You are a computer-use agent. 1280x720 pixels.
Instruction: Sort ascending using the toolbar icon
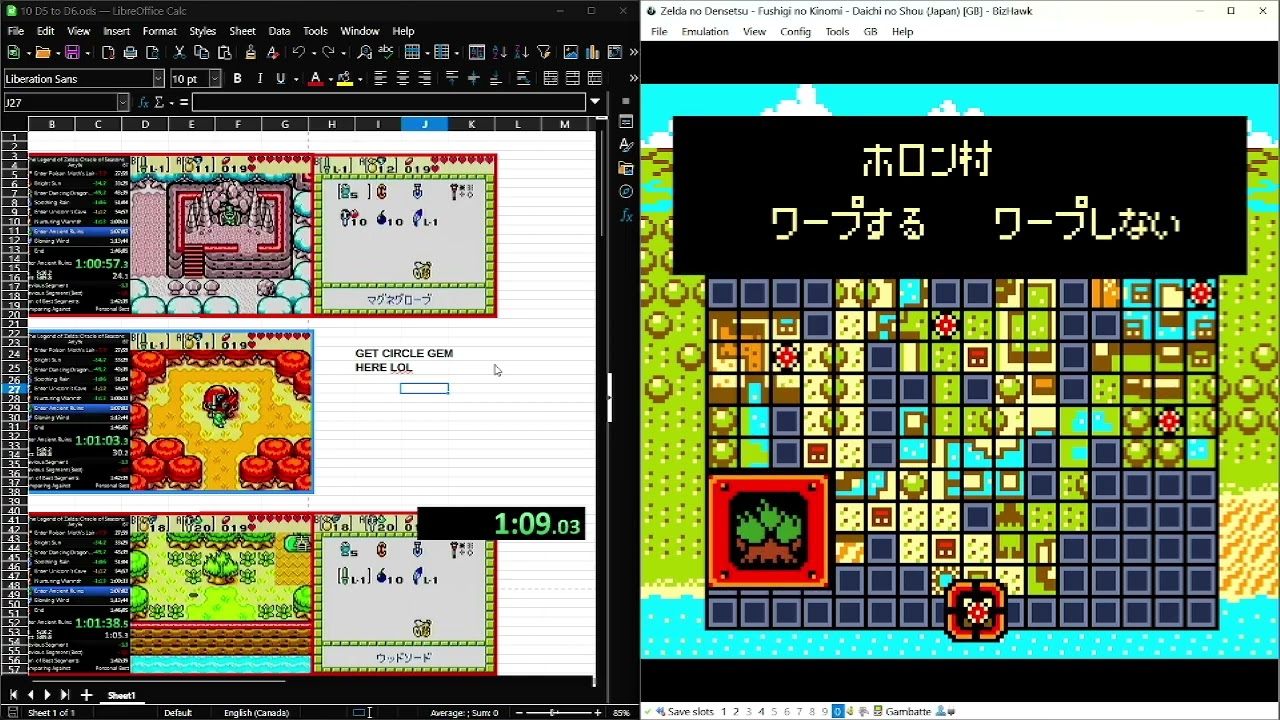[500, 52]
